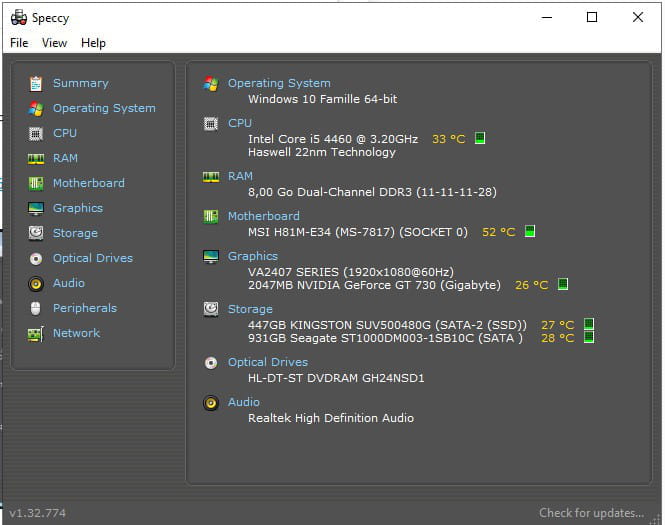Click the Optical Drives disc icon in sidebar
This screenshot has width=665, height=525.
click(36, 259)
